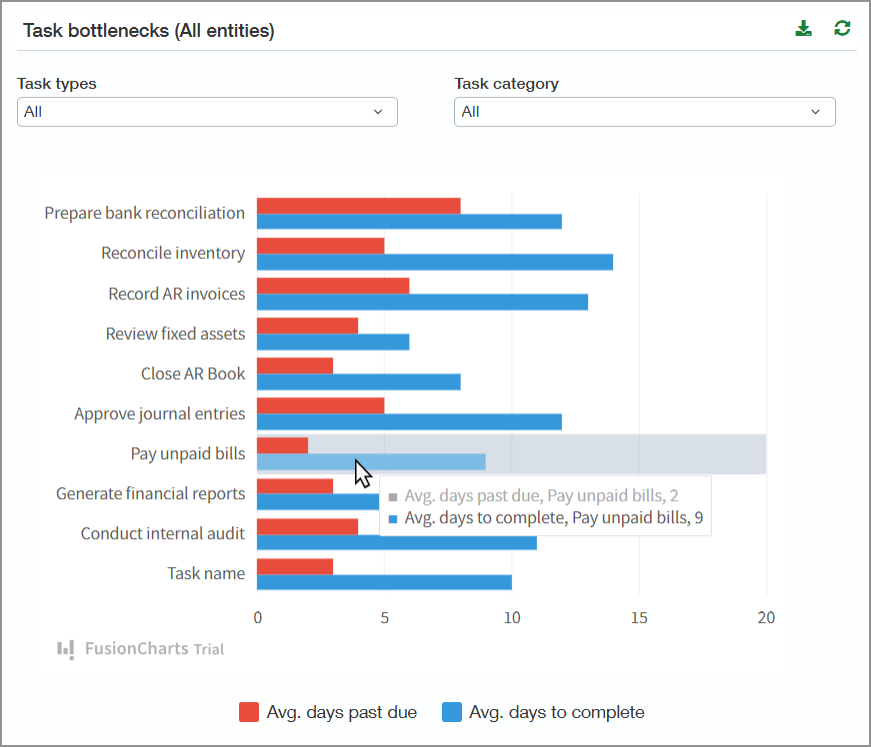Click the Task bottlenecks (All entities) title

147,31
